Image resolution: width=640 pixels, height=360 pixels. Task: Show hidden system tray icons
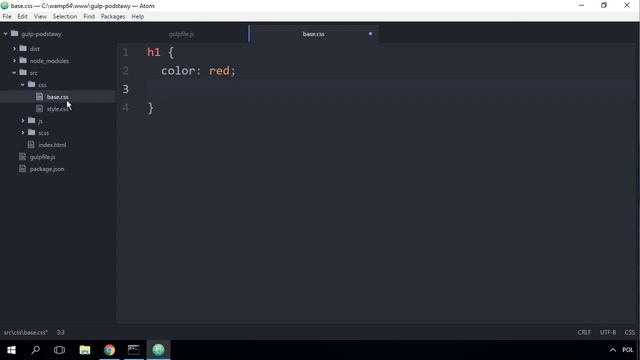click(613, 350)
